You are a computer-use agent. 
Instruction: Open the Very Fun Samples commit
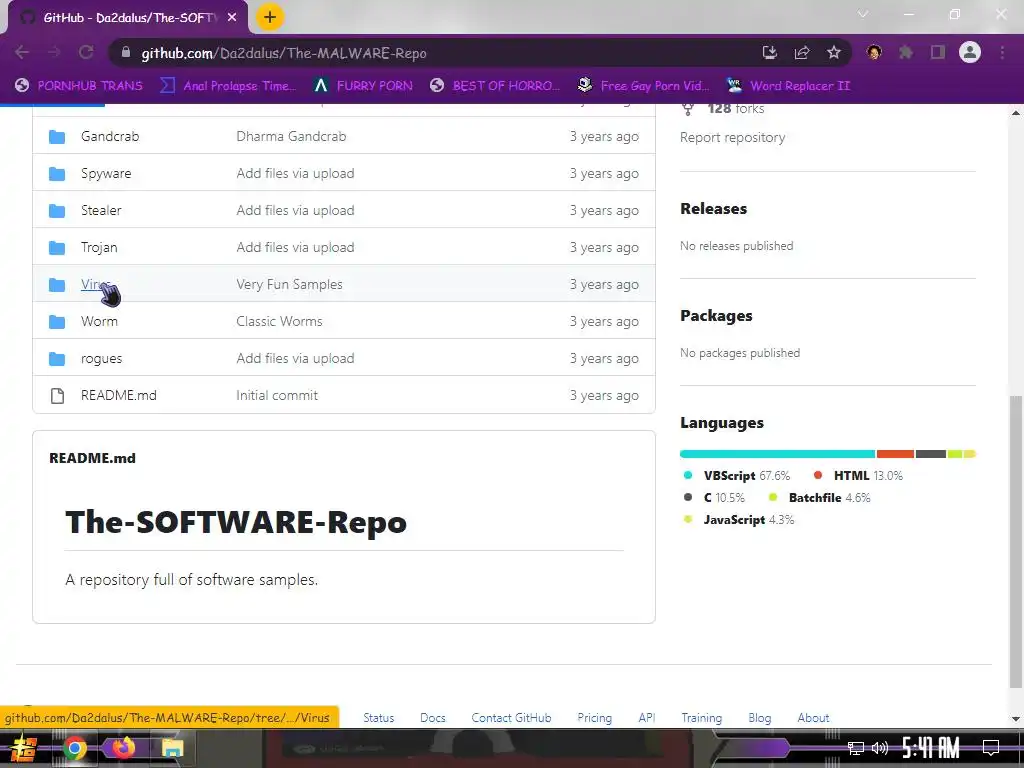tap(289, 284)
